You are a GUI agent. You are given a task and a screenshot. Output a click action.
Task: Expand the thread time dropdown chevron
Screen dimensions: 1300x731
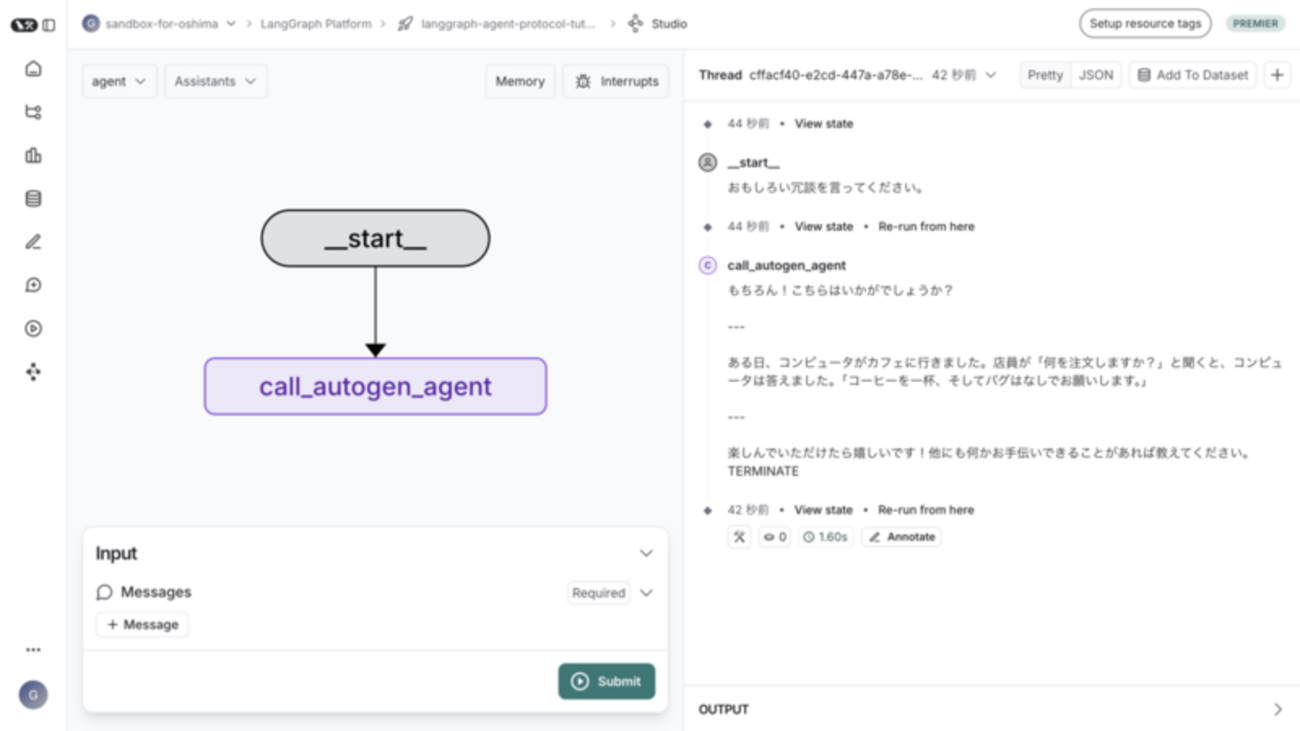click(x=991, y=75)
